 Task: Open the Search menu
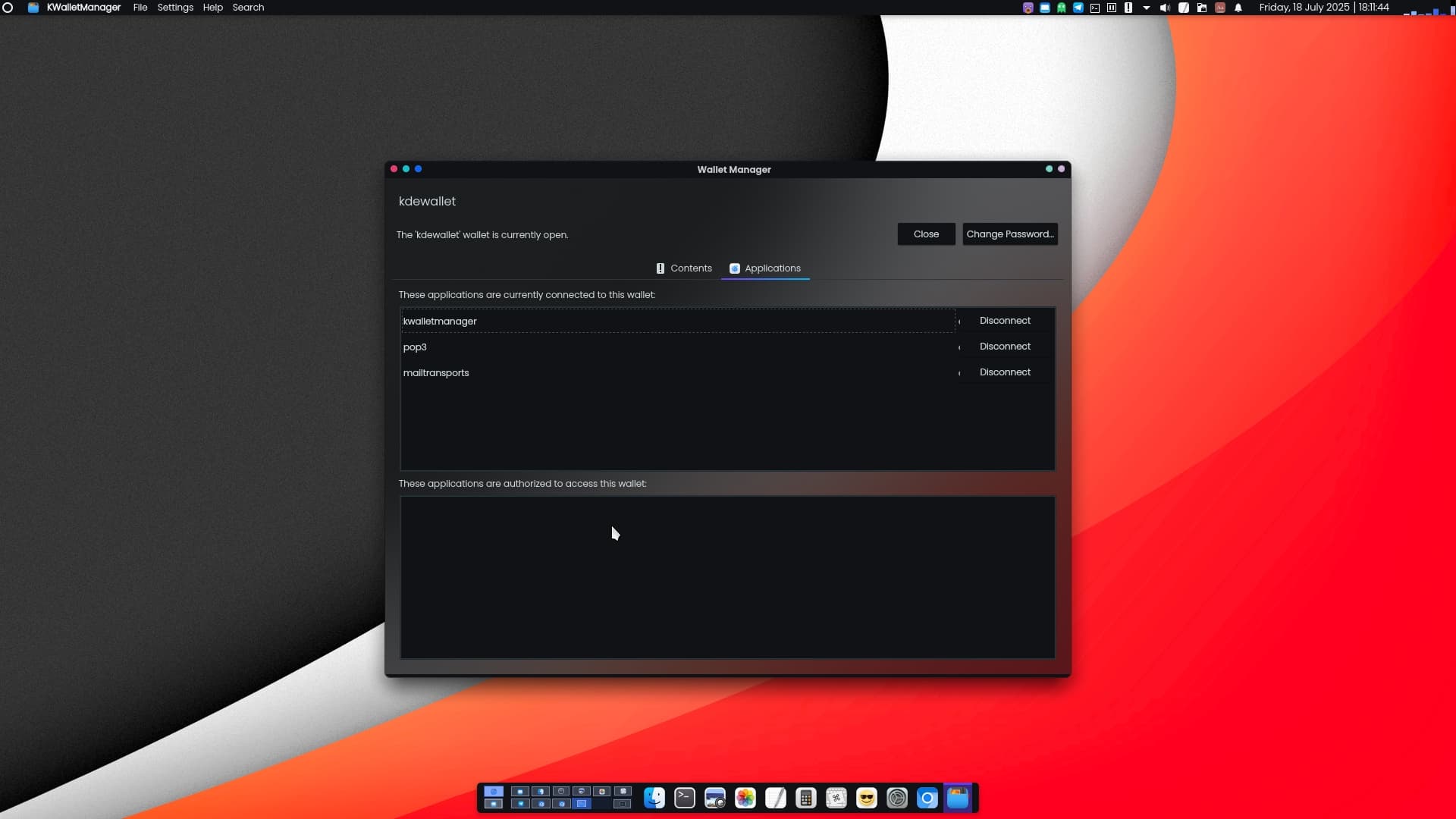[x=248, y=8]
